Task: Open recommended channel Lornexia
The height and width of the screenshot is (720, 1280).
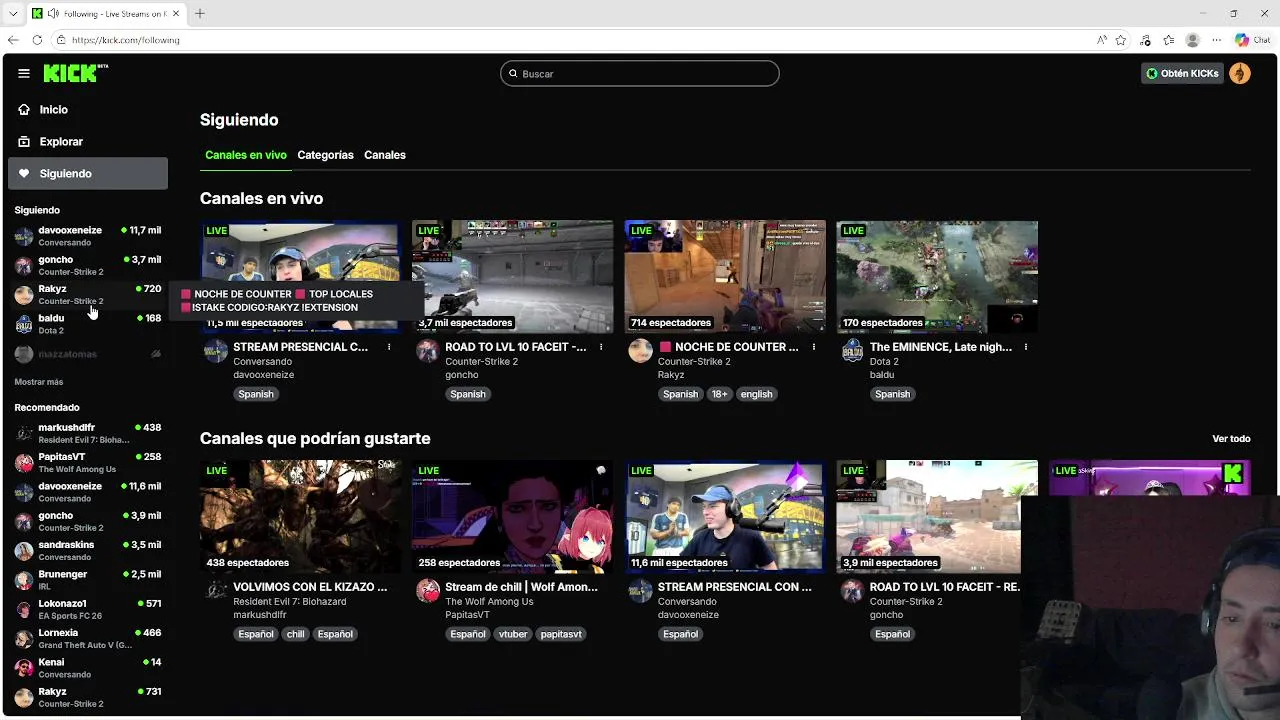Action: pyautogui.click(x=88, y=638)
